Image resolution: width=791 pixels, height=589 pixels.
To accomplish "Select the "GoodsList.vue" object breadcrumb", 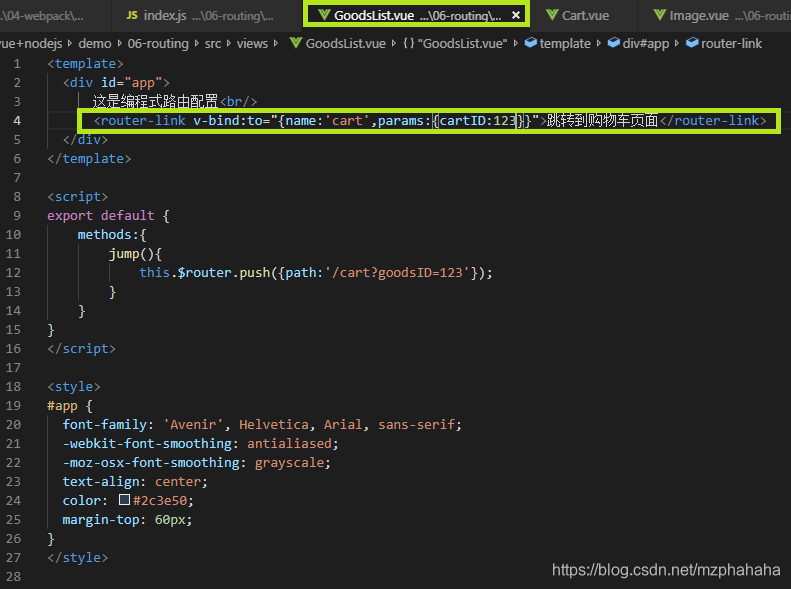I will [x=462, y=44].
